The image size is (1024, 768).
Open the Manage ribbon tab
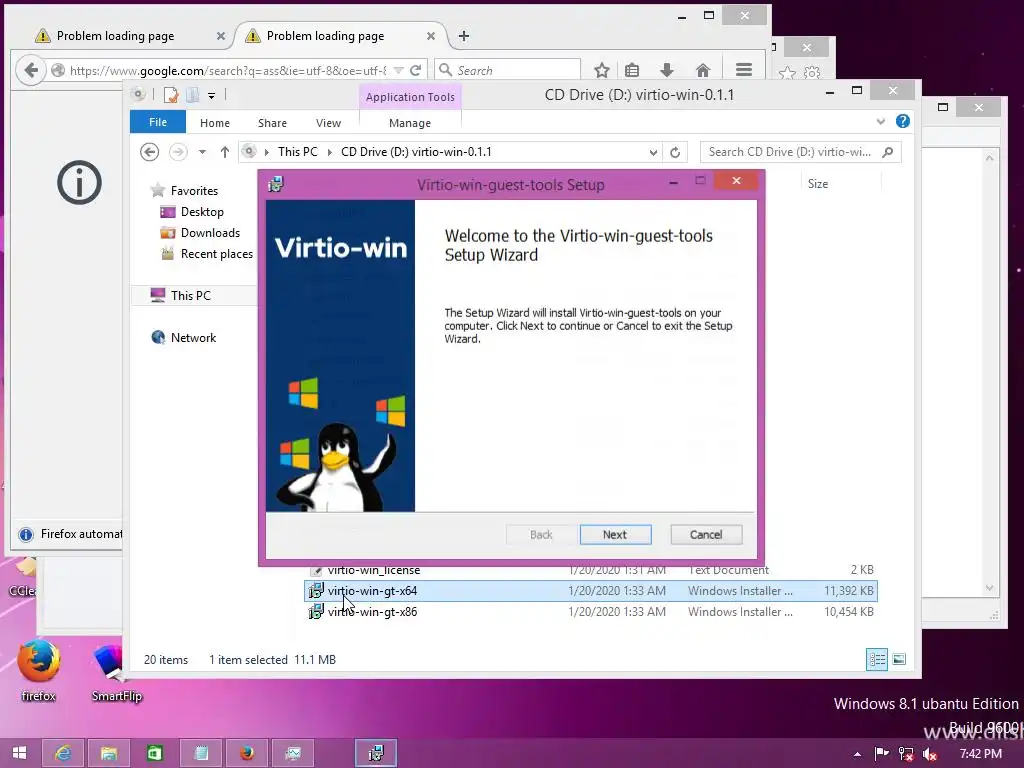click(x=410, y=123)
